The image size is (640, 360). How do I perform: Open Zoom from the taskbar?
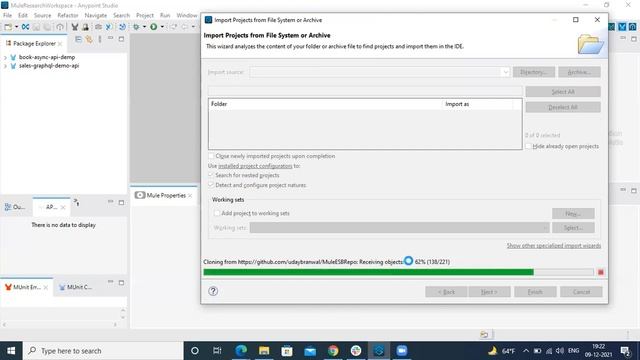402,351
